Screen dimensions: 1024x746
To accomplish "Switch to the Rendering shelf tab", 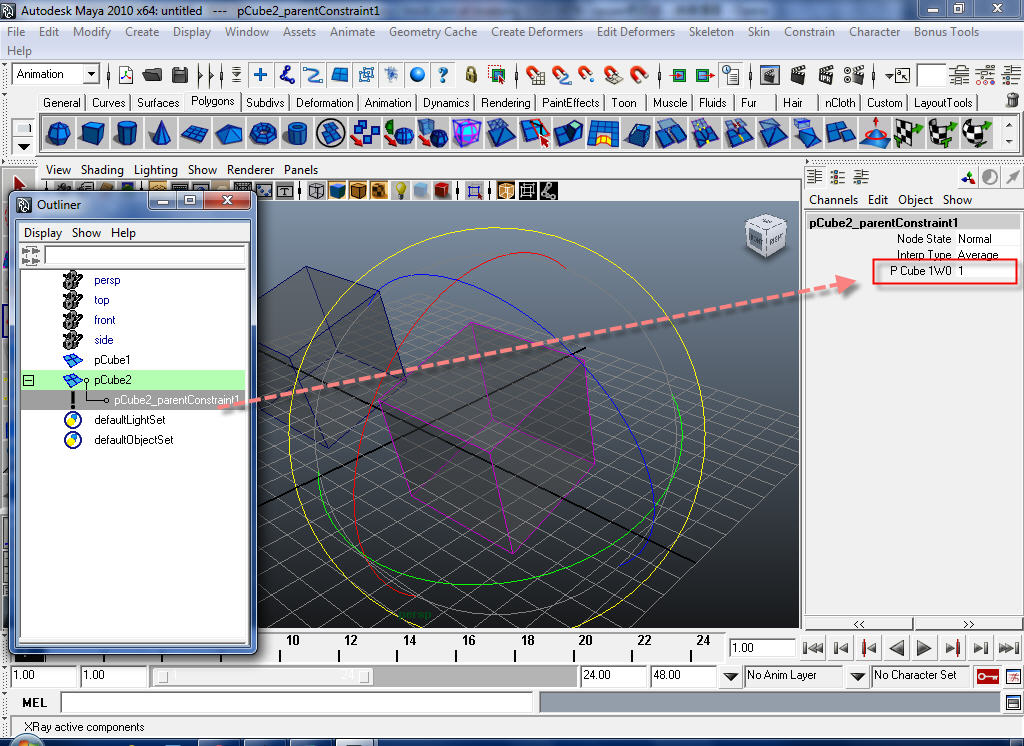I will (505, 103).
